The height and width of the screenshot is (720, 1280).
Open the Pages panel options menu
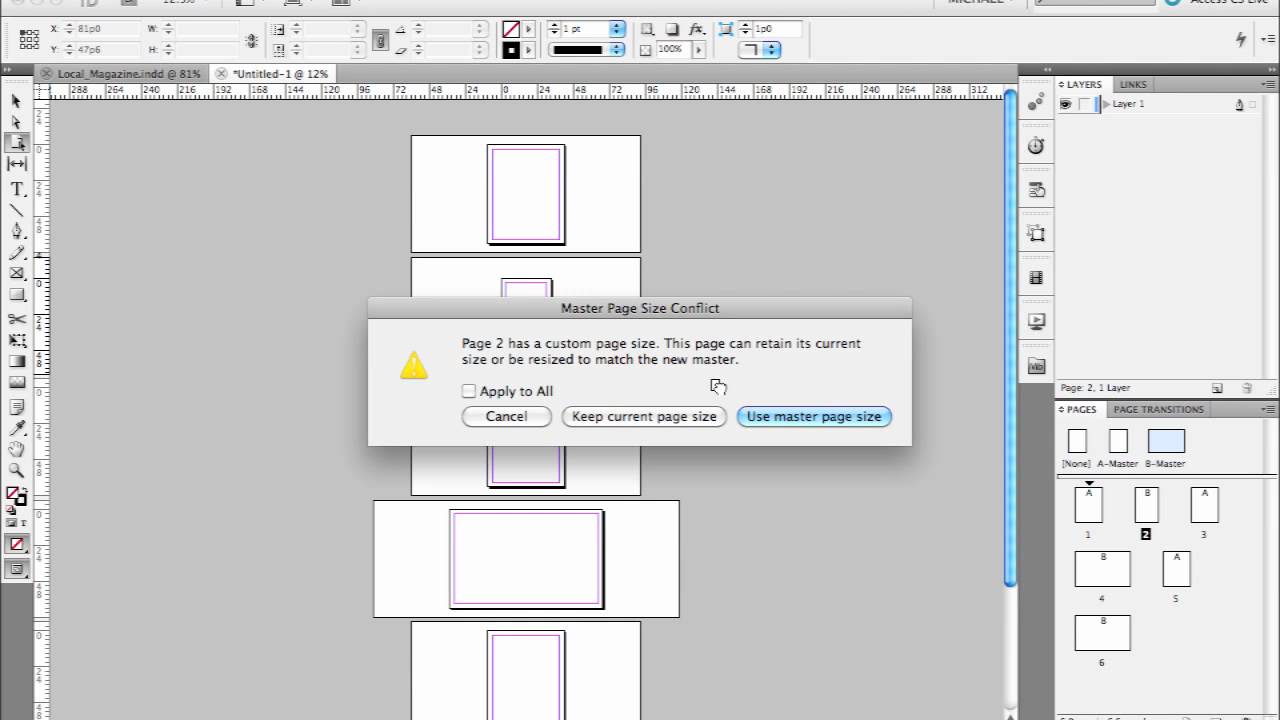[x=1268, y=409]
